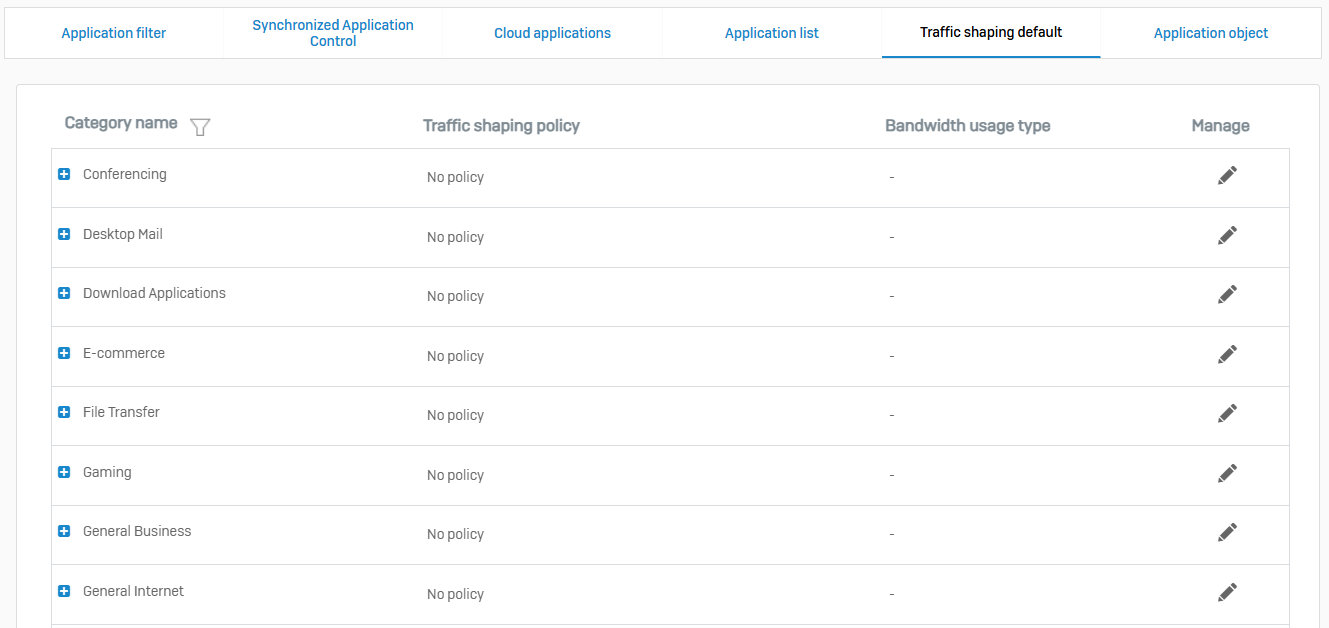Edit File Transfer category policy
The width and height of the screenshot is (1329, 628).
point(1227,413)
